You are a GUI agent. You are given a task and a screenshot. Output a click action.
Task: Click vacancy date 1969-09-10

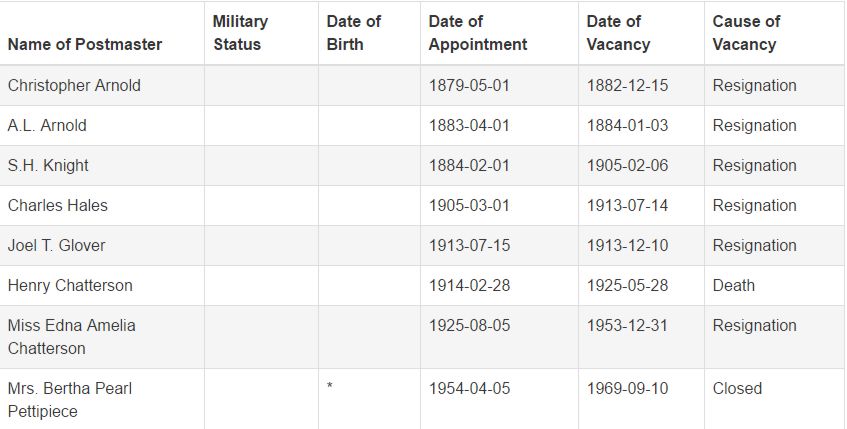(628, 388)
